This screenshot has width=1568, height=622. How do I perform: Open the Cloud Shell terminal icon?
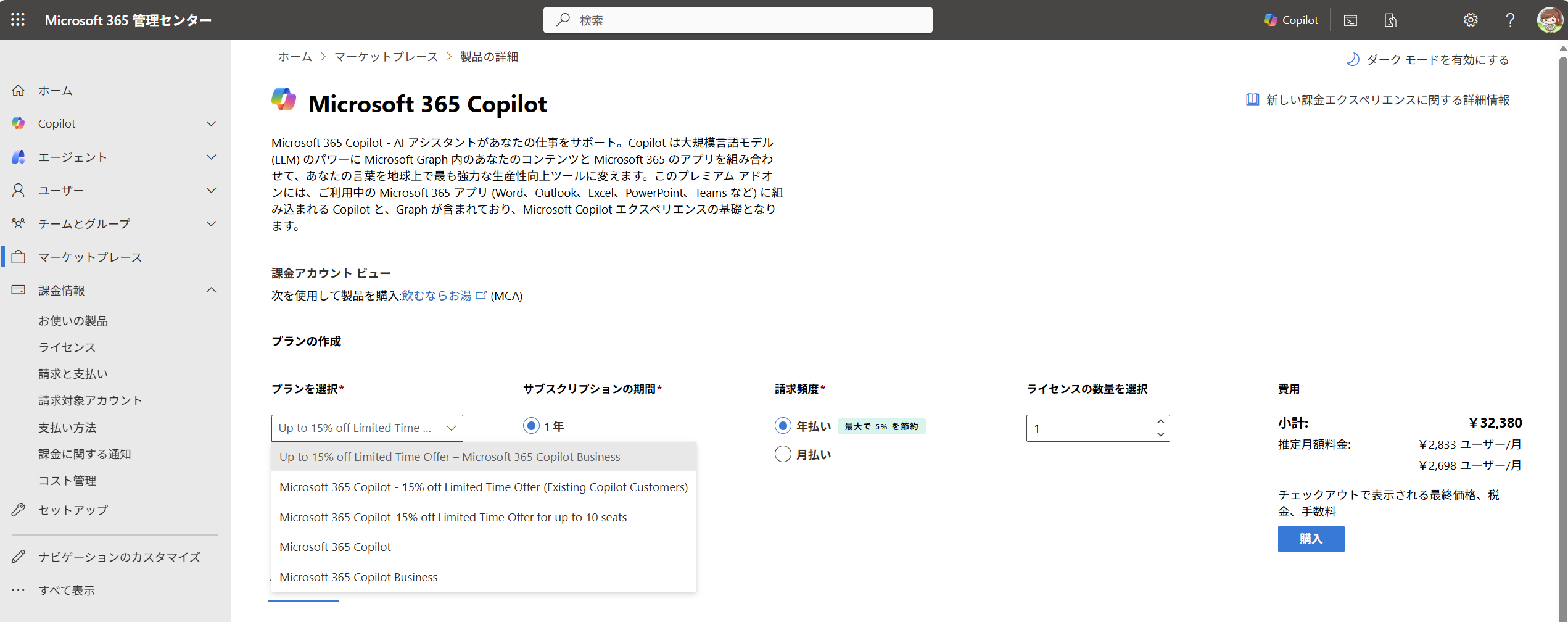[1351, 20]
